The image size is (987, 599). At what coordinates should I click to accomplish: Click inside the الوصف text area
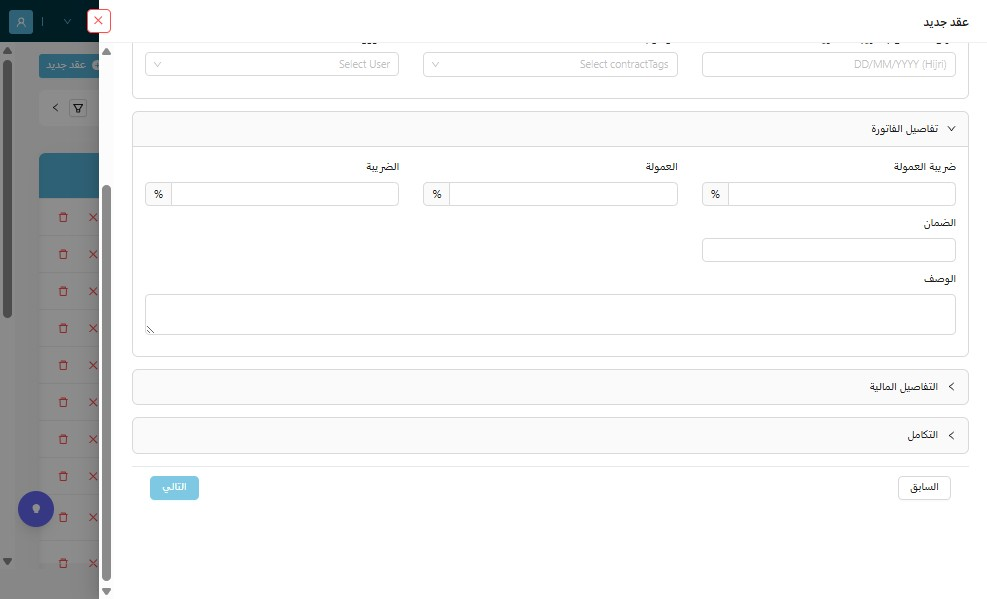[x=550, y=314]
